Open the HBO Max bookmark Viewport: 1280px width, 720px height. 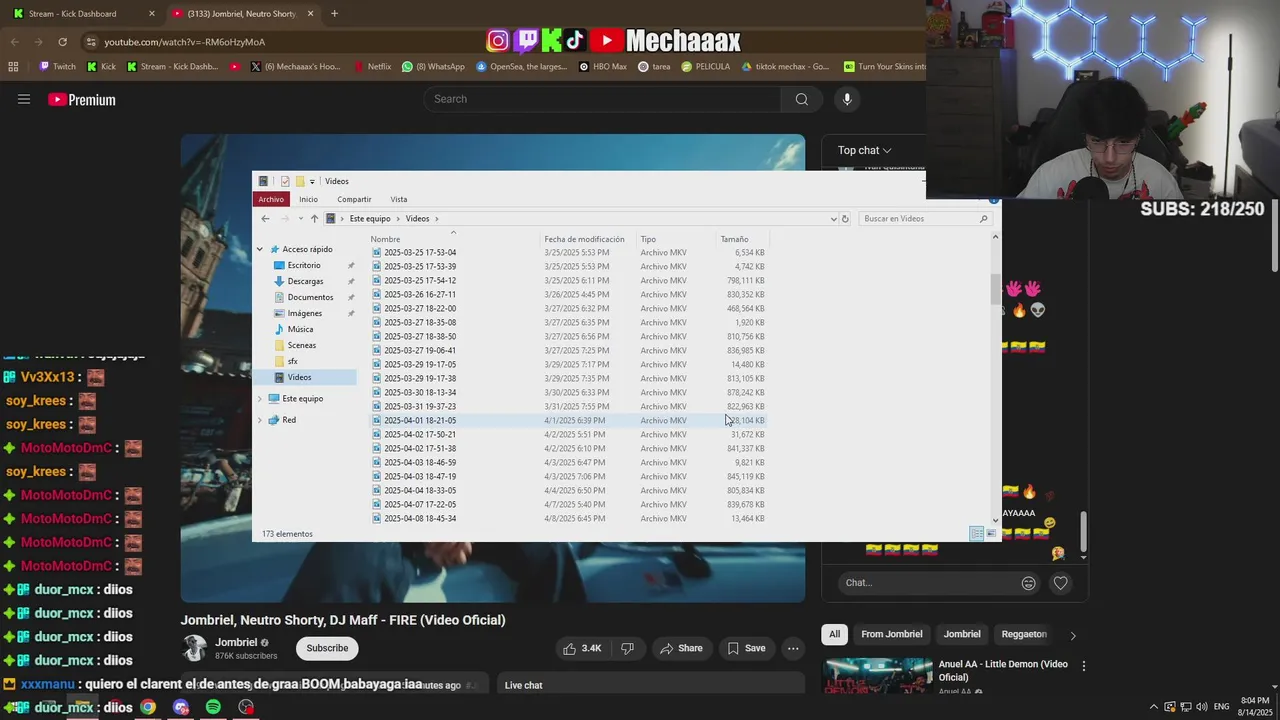tap(602, 67)
